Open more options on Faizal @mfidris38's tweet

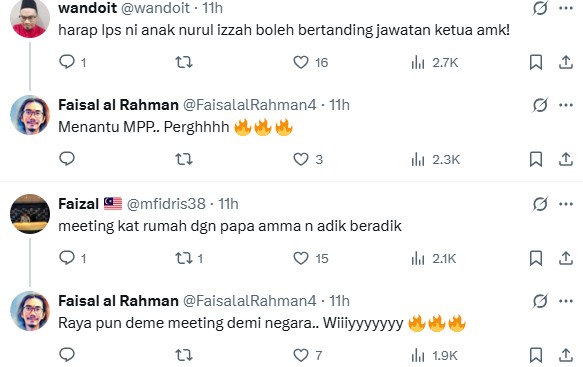(x=566, y=204)
